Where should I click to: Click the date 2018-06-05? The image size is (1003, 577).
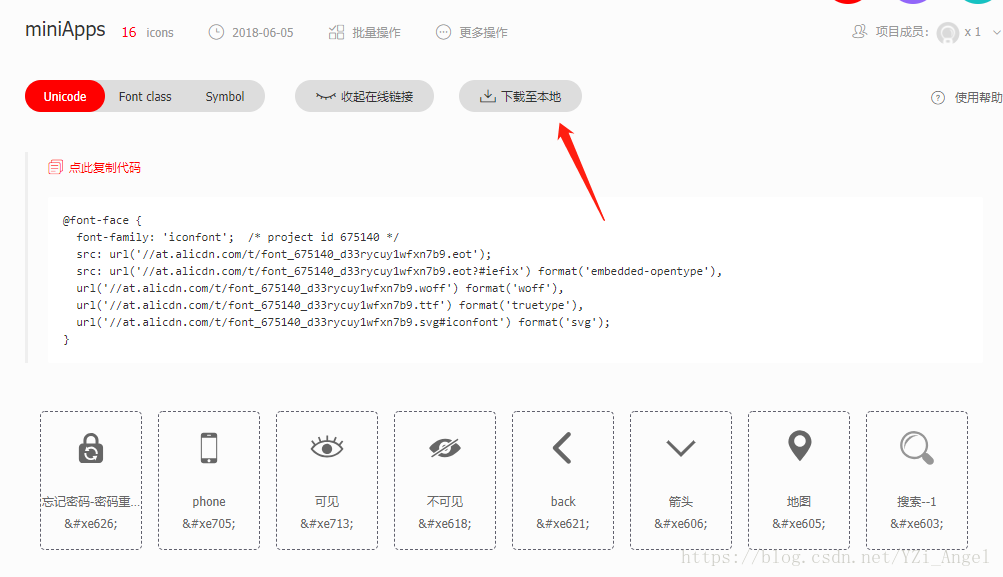262,33
